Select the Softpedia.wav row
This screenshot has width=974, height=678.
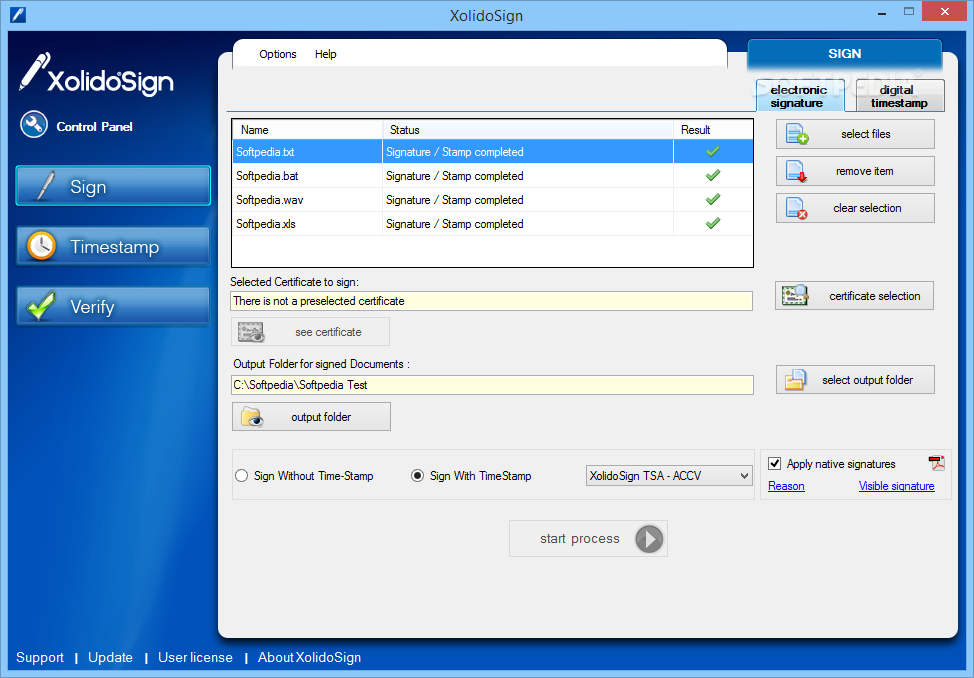[493, 199]
